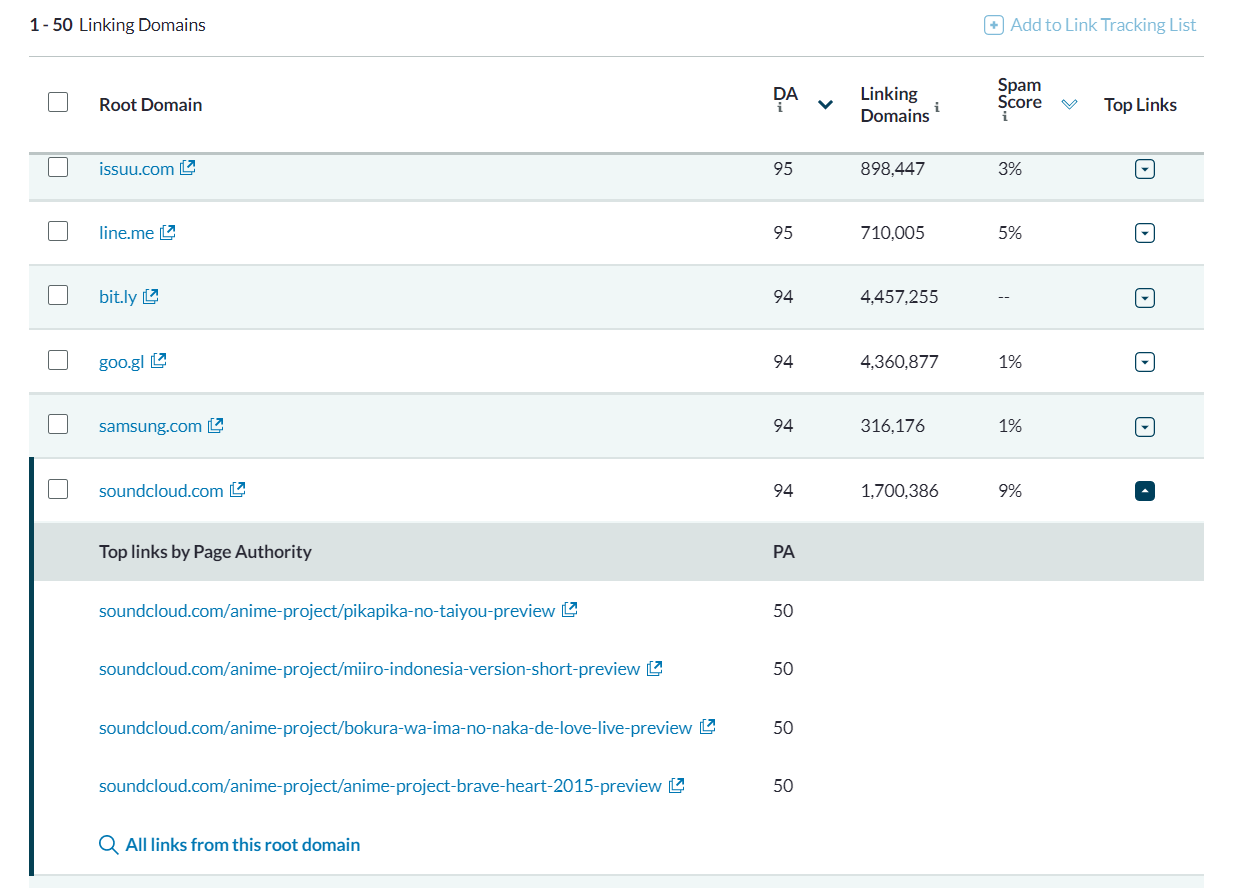Open issuu.com external link icon
Viewport: 1236px width, 888px height.
coord(188,168)
